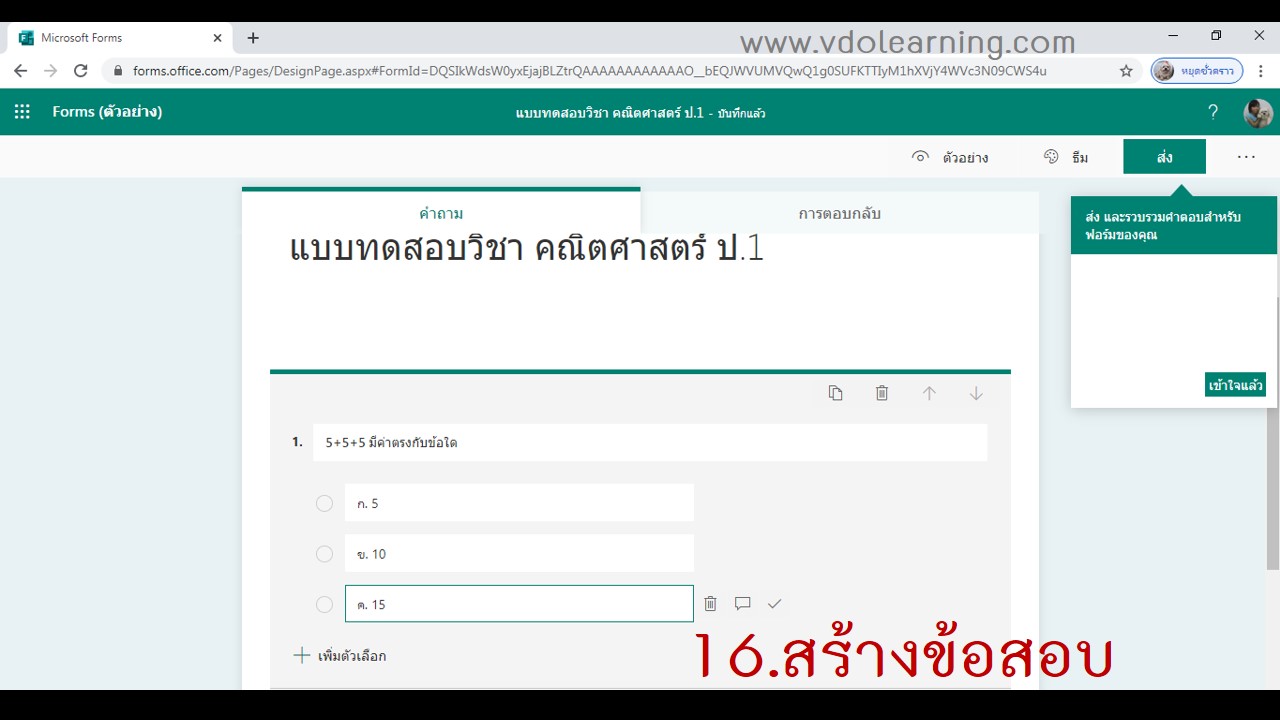1280x720 pixels.
Task: Move question down with the arrow icon
Action: tap(976, 393)
